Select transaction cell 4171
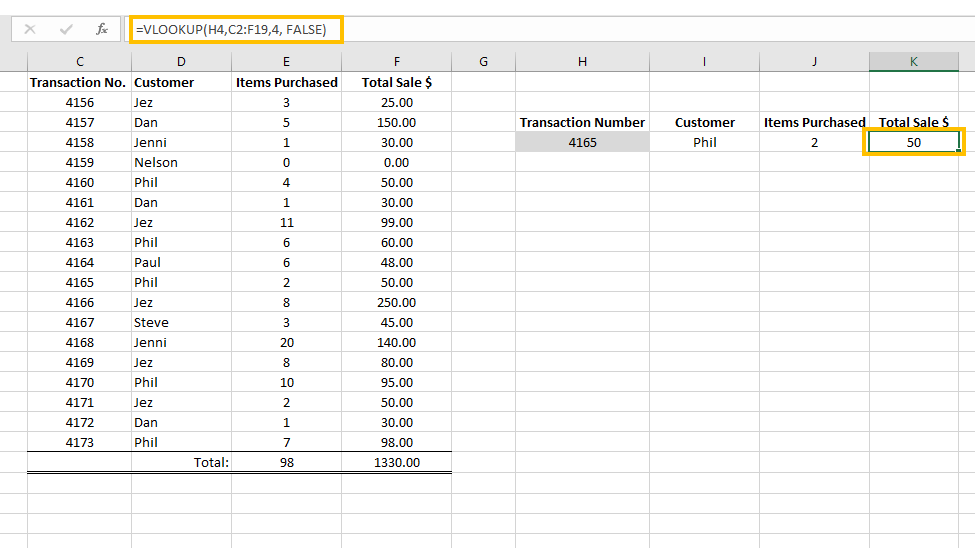Viewport: 975px width, 548px height. [80, 402]
